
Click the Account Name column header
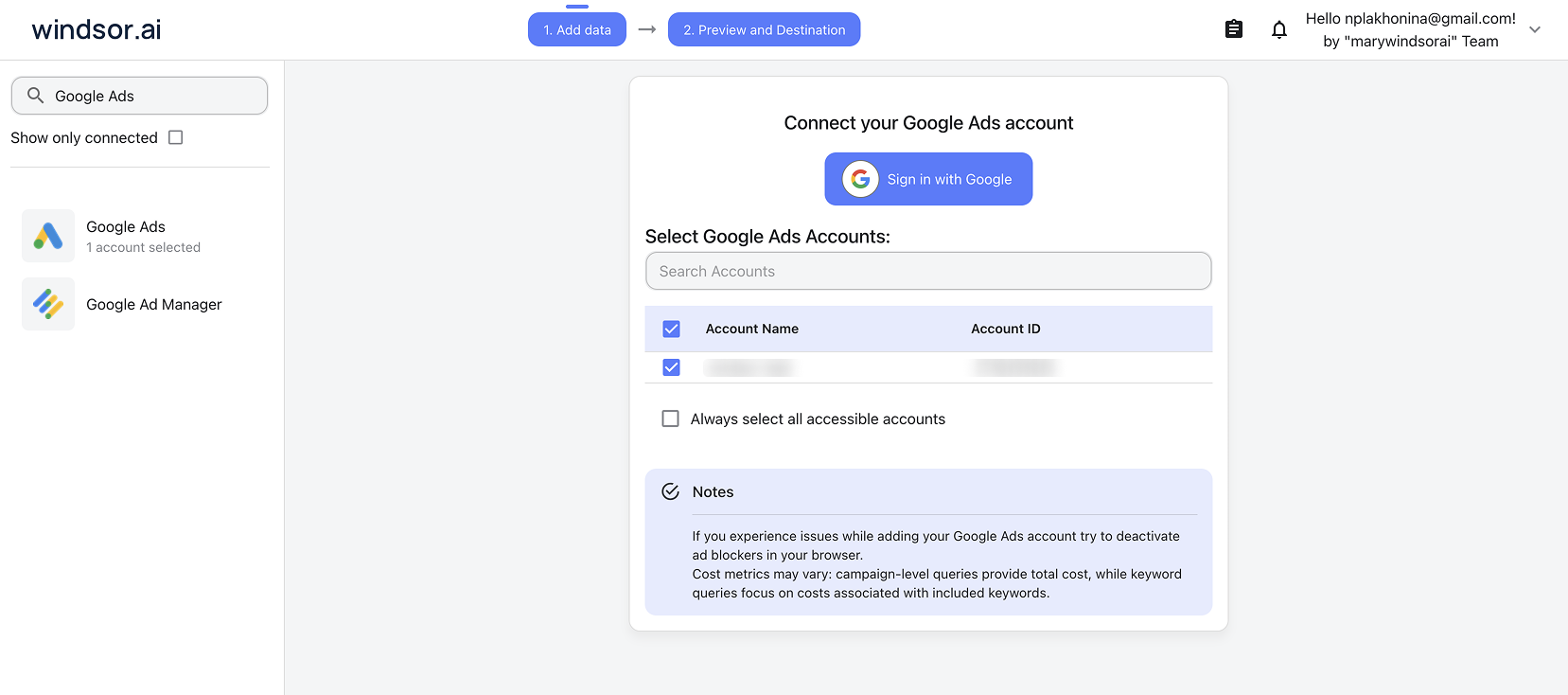(x=752, y=329)
